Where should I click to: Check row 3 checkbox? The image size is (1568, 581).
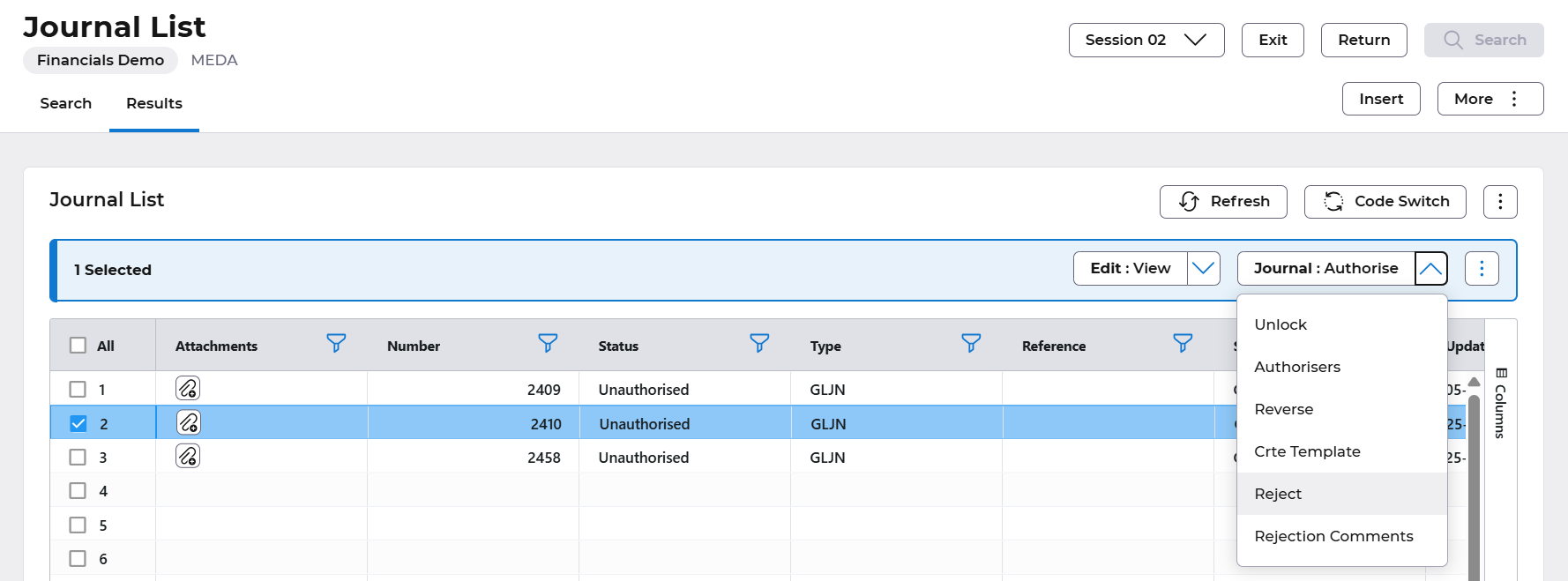tap(78, 457)
